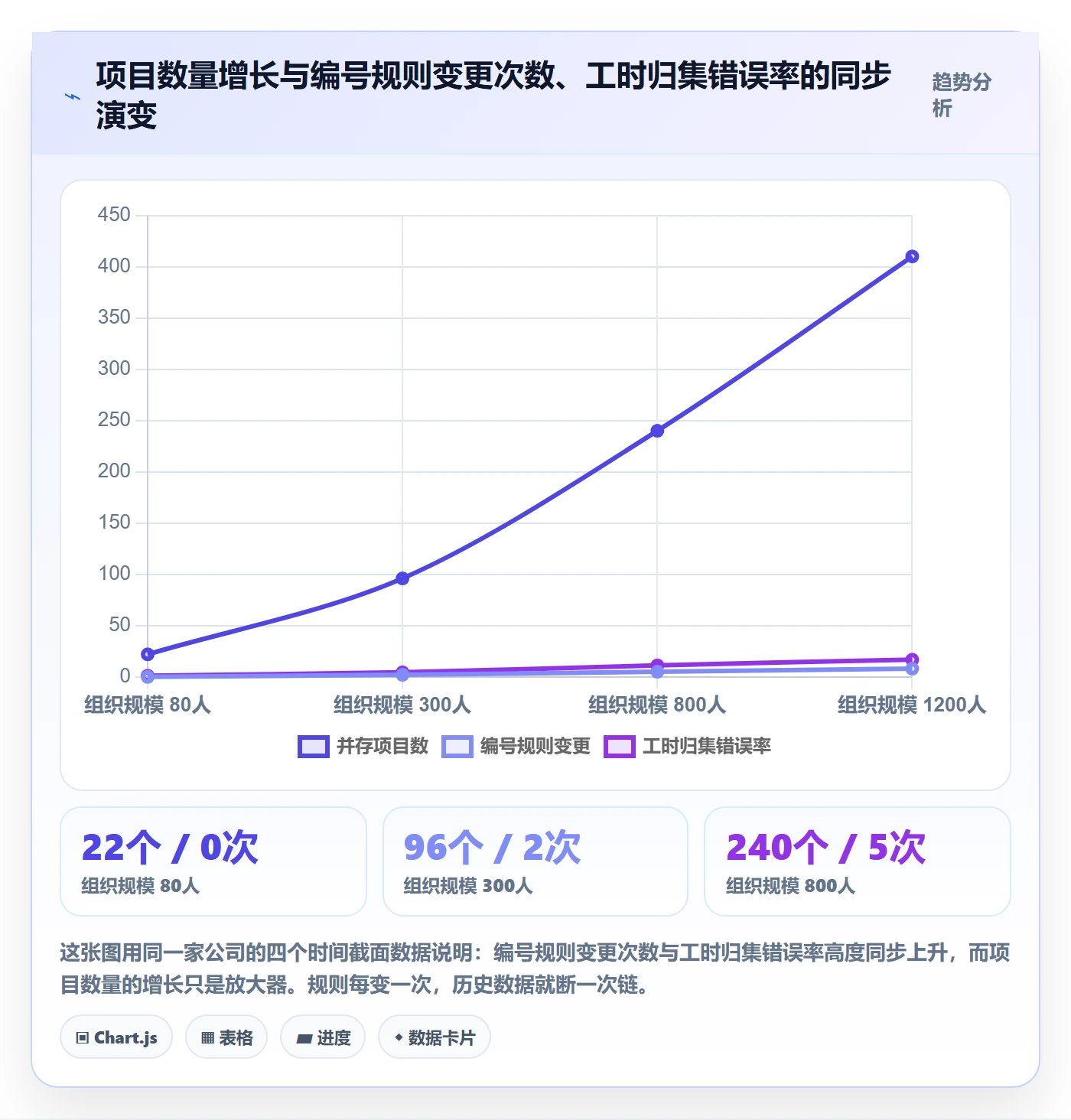Click the lightning icon beside the title
This screenshot has width=1071, height=1120.
[73, 96]
